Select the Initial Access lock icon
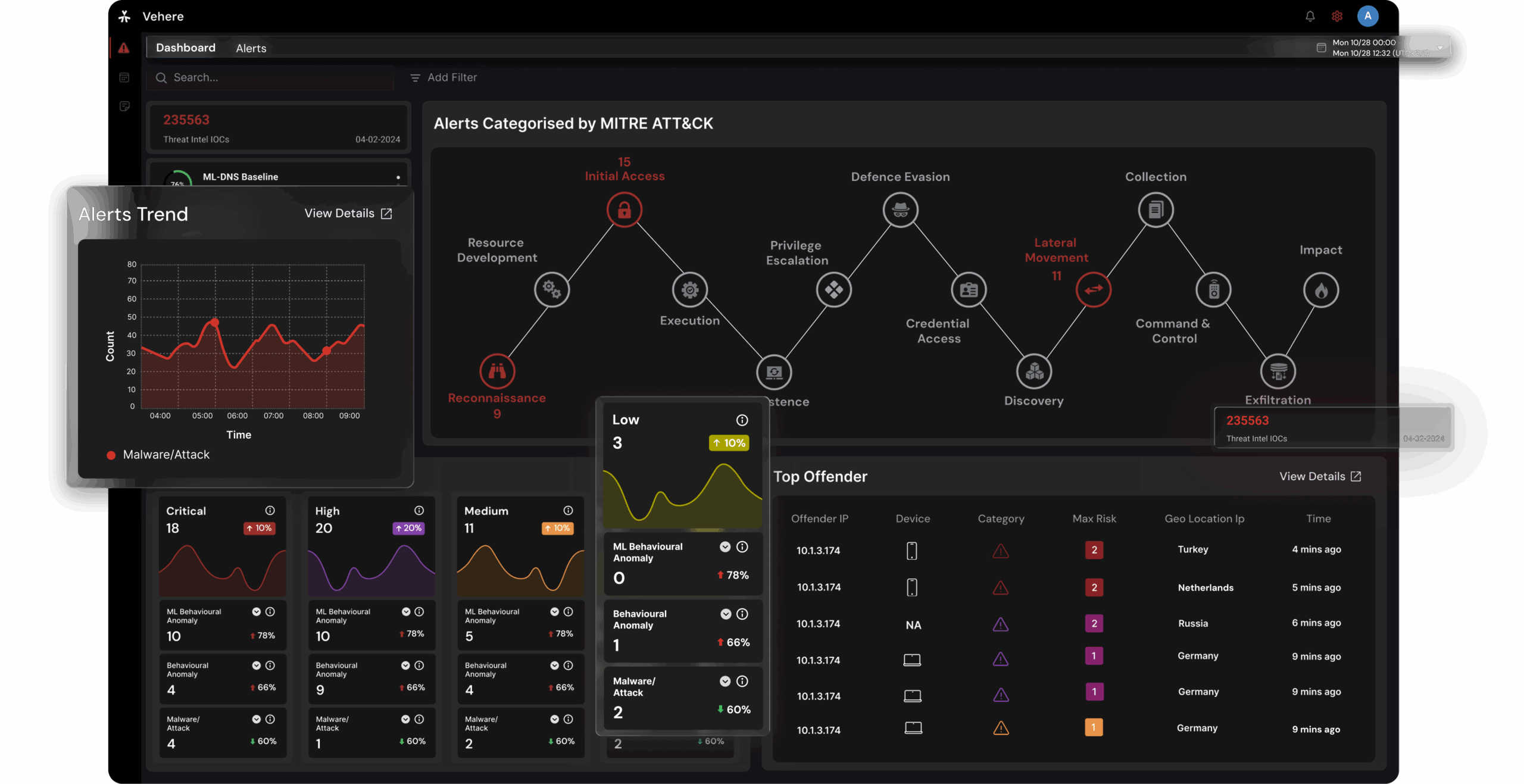Image resolution: width=1524 pixels, height=784 pixels. click(624, 210)
